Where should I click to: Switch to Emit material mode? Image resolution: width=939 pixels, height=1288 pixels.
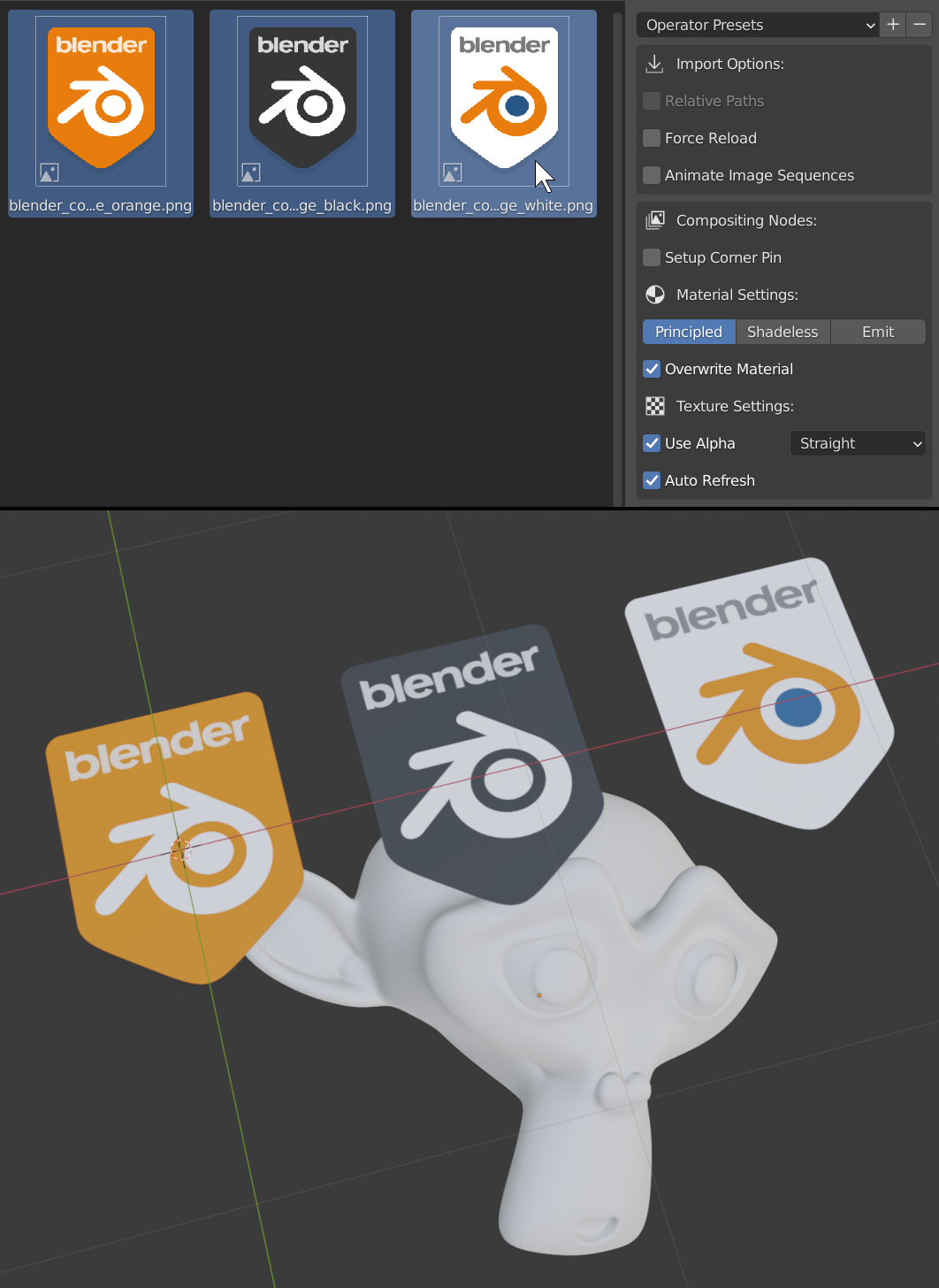pyautogui.click(x=878, y=332)
